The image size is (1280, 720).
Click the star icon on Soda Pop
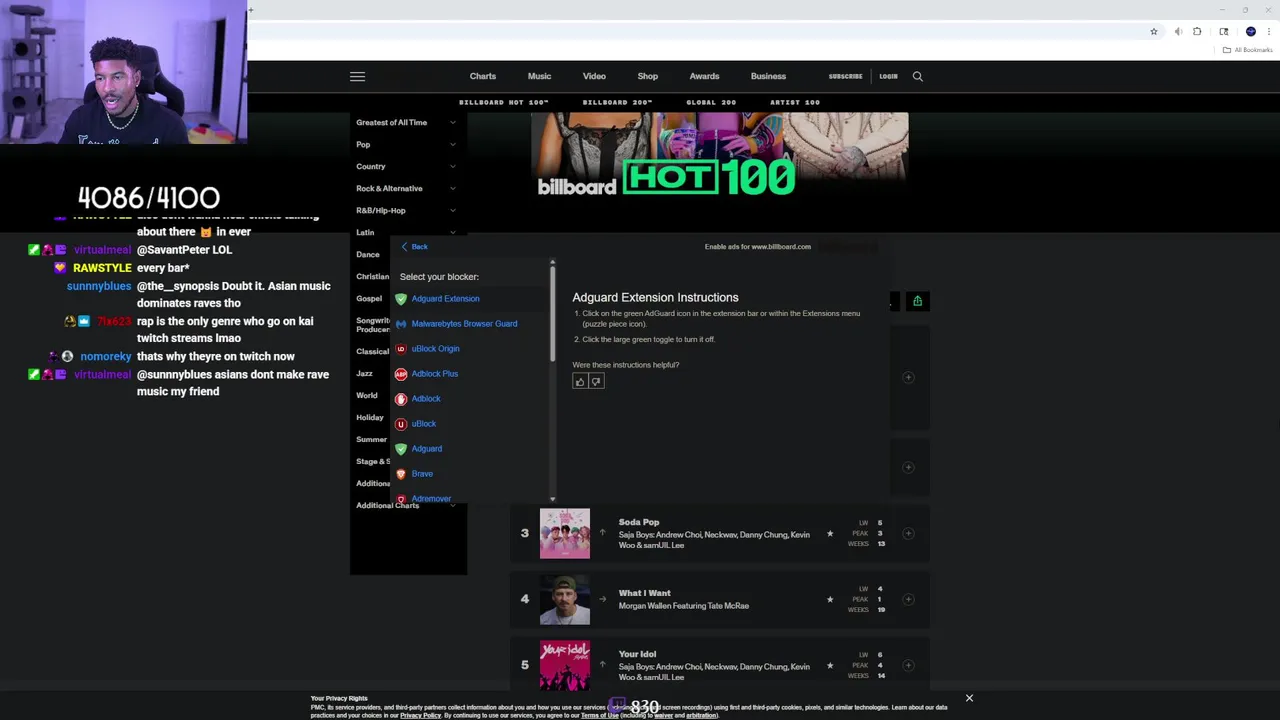click(830, 534)
